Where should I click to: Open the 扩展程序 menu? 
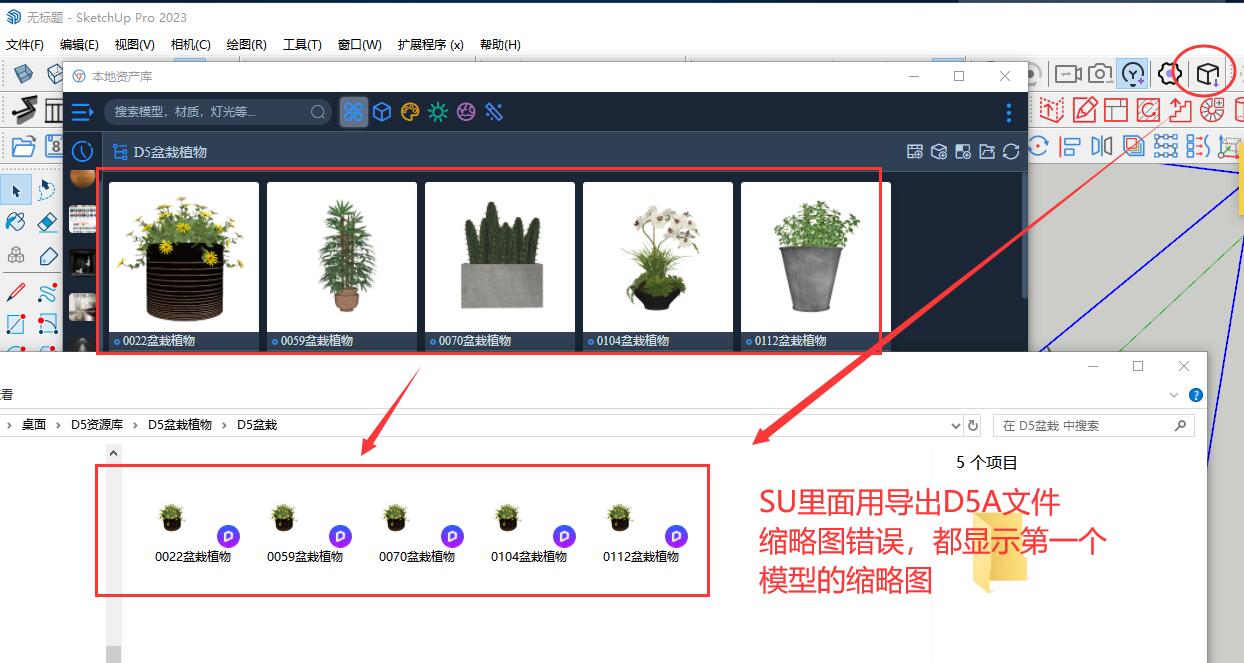coord(430,44)
